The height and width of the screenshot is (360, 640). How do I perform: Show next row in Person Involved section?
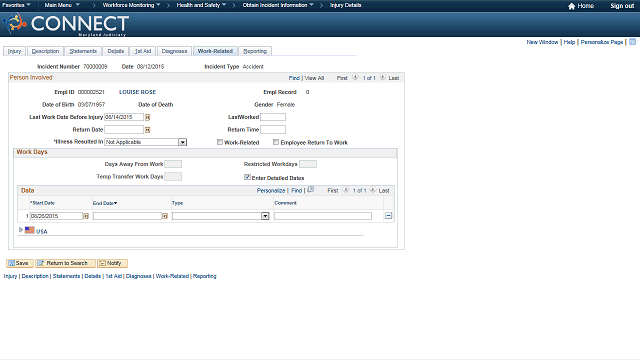point(382,77)
